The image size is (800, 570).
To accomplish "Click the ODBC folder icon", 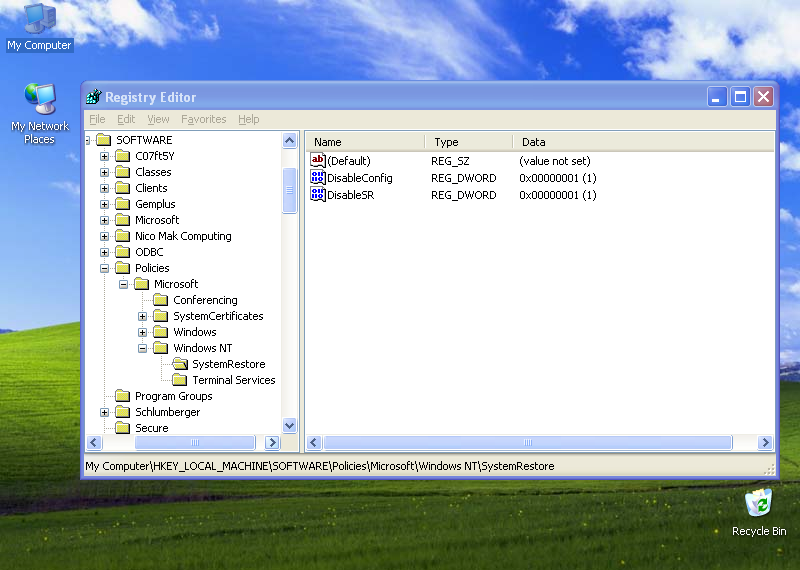I will 122,252.
